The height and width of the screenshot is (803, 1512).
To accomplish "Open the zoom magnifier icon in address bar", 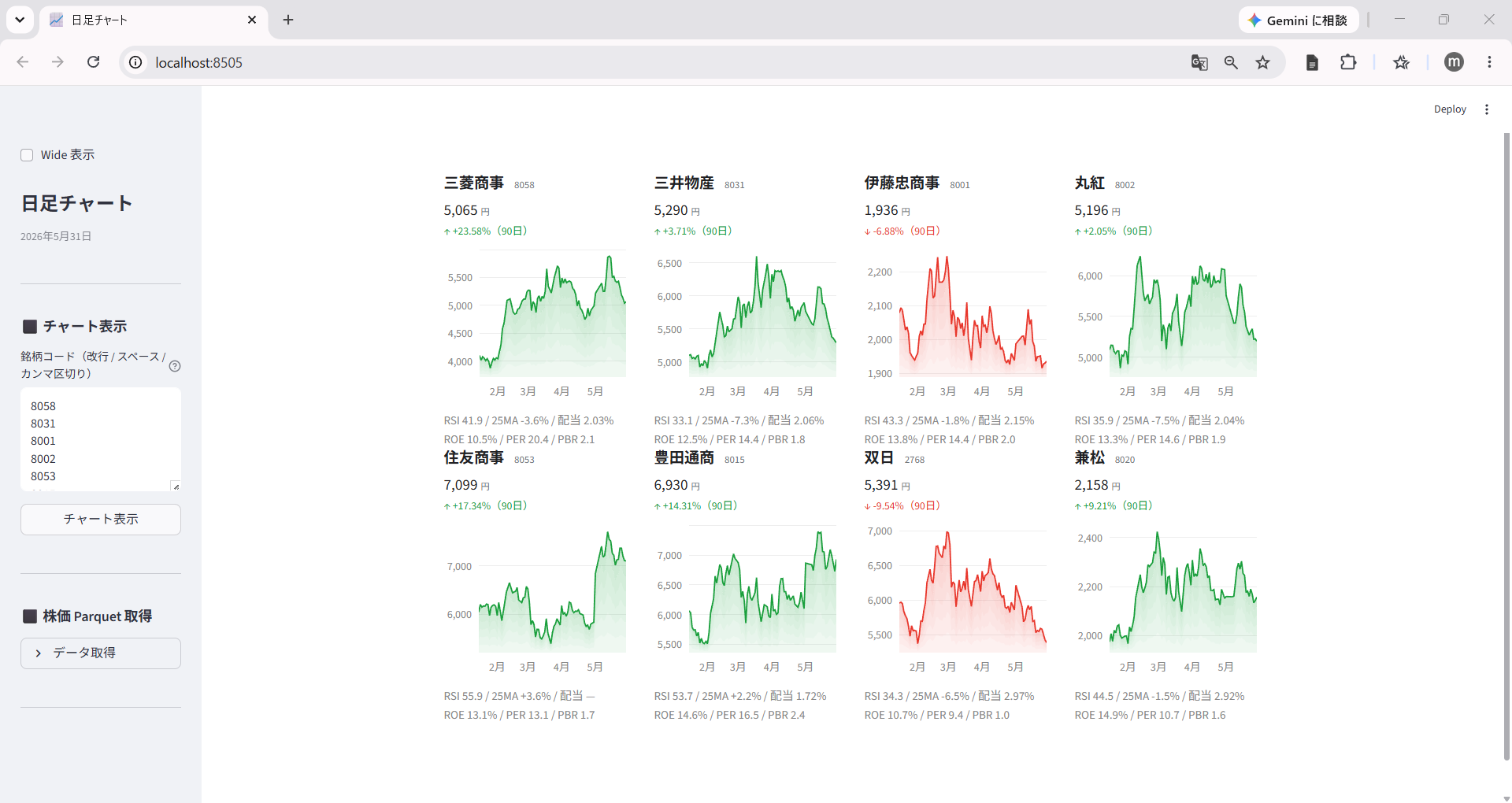I will point(1231,62).
